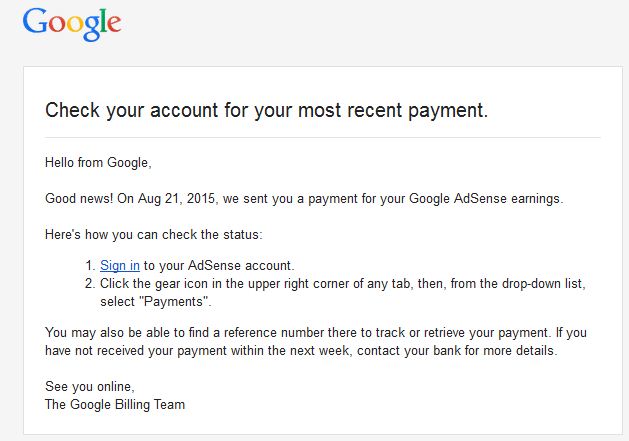Screen dimensions: 629x441
Task: Click 'The Google Billing Team' signature
Action: 115,404
